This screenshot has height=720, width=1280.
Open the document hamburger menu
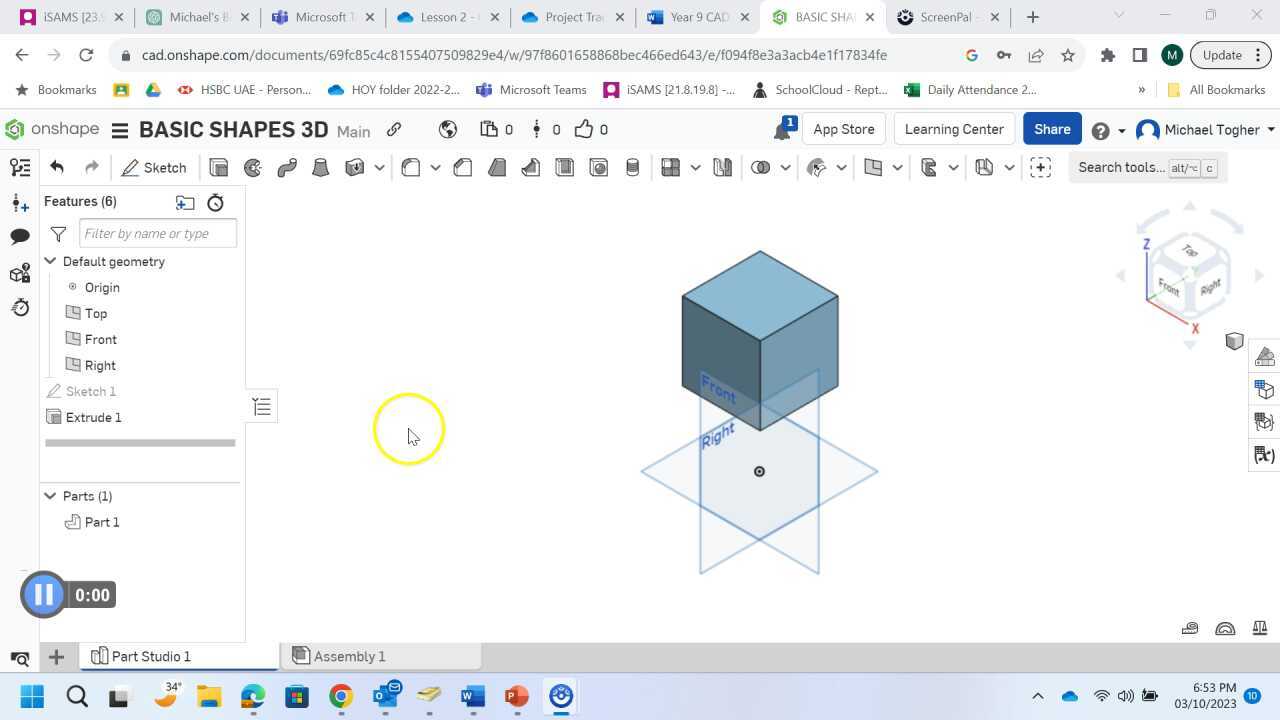pyautogui.click(x=119, y=129)
